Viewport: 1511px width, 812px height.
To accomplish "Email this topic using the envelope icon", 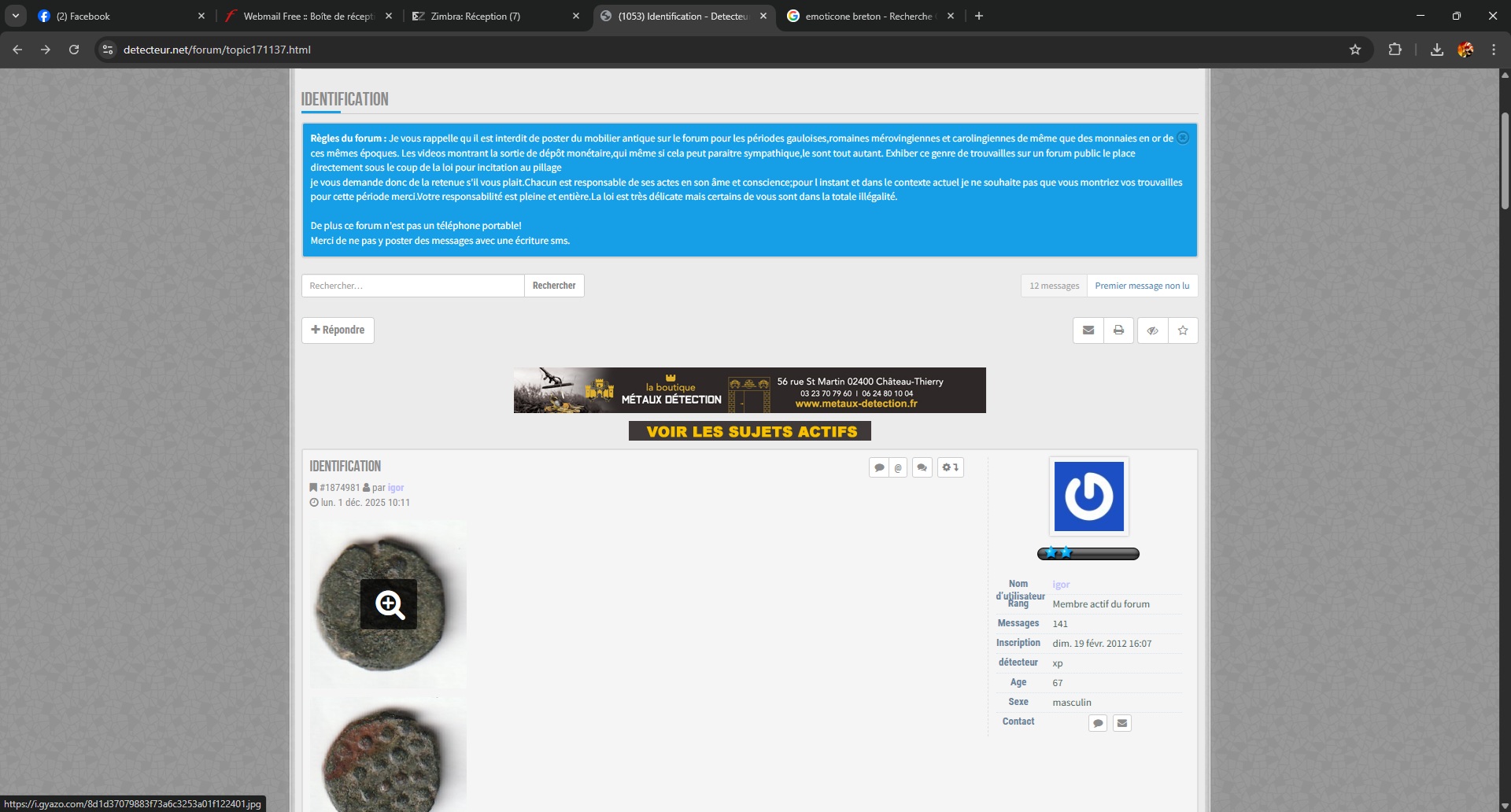I will [x=1088, y=330].
